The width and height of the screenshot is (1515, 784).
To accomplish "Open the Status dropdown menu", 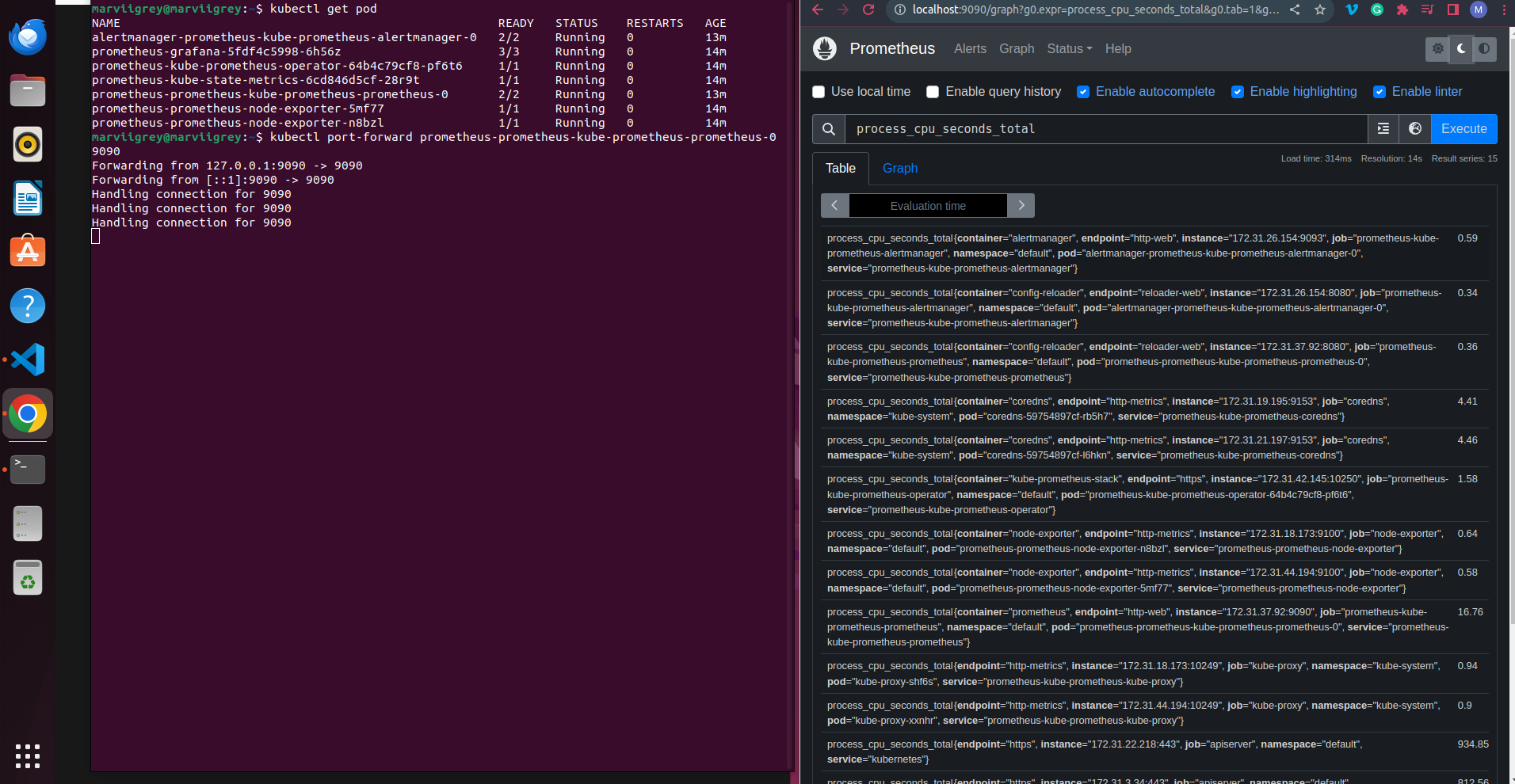I will (1068, 48).
